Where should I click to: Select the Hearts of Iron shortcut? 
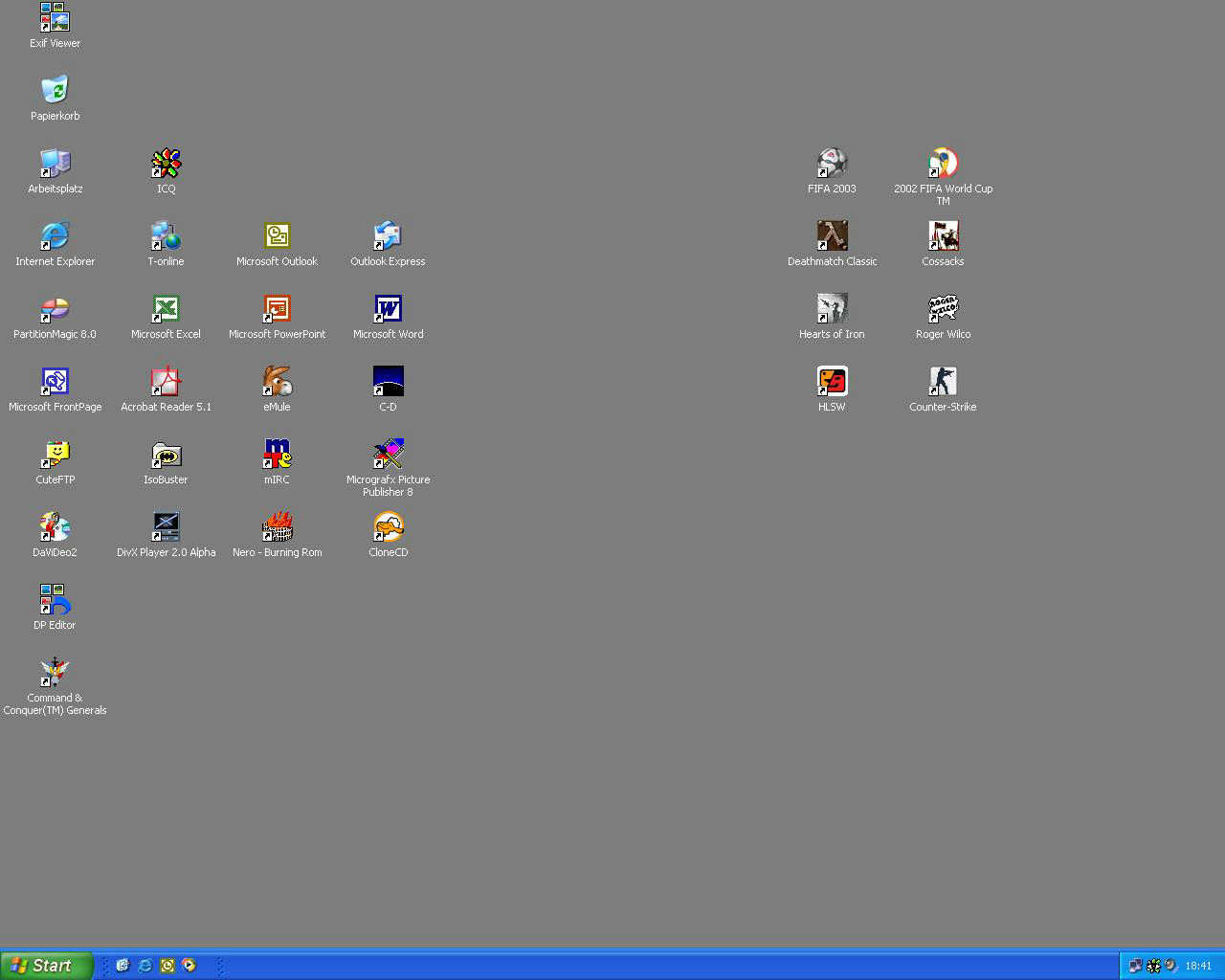832,309
